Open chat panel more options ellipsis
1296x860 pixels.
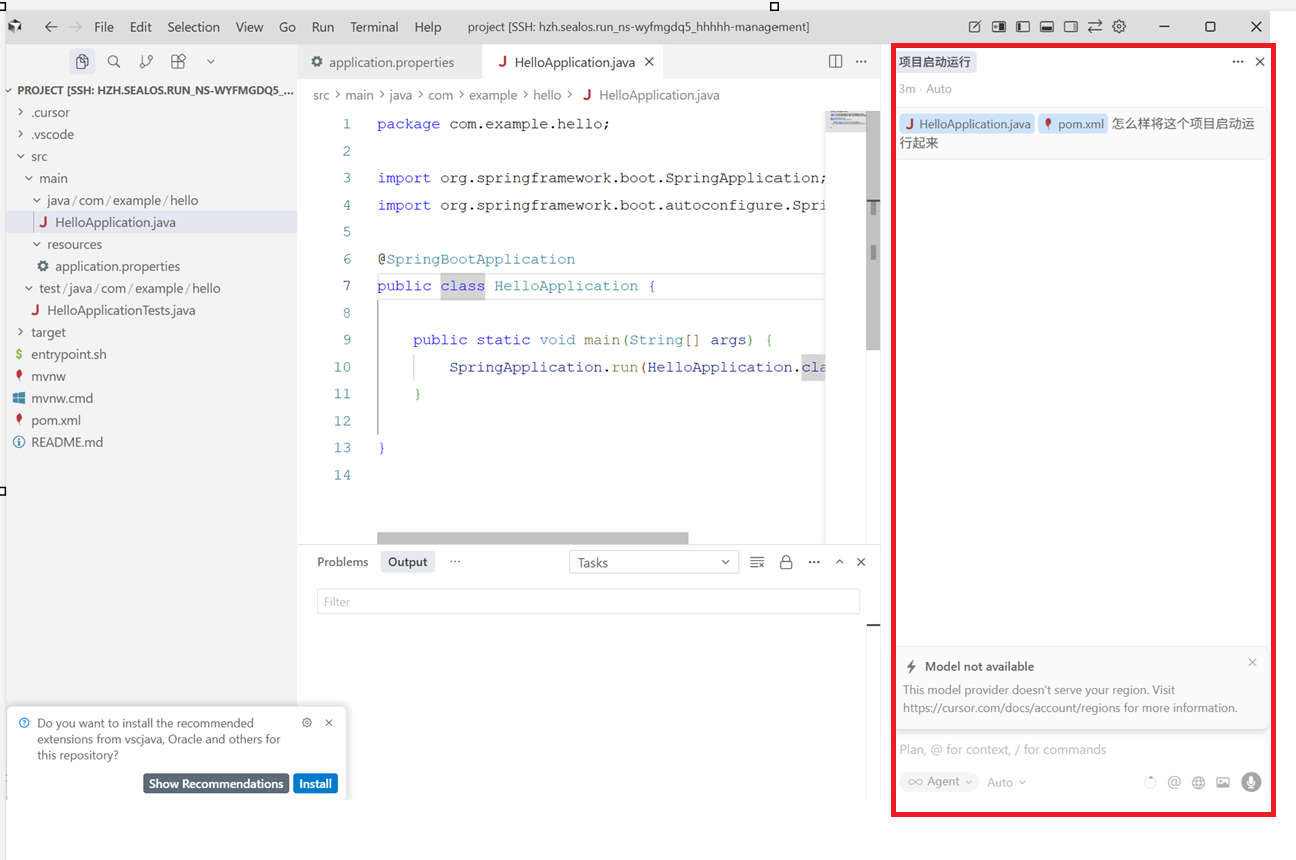coord(1238,62)
